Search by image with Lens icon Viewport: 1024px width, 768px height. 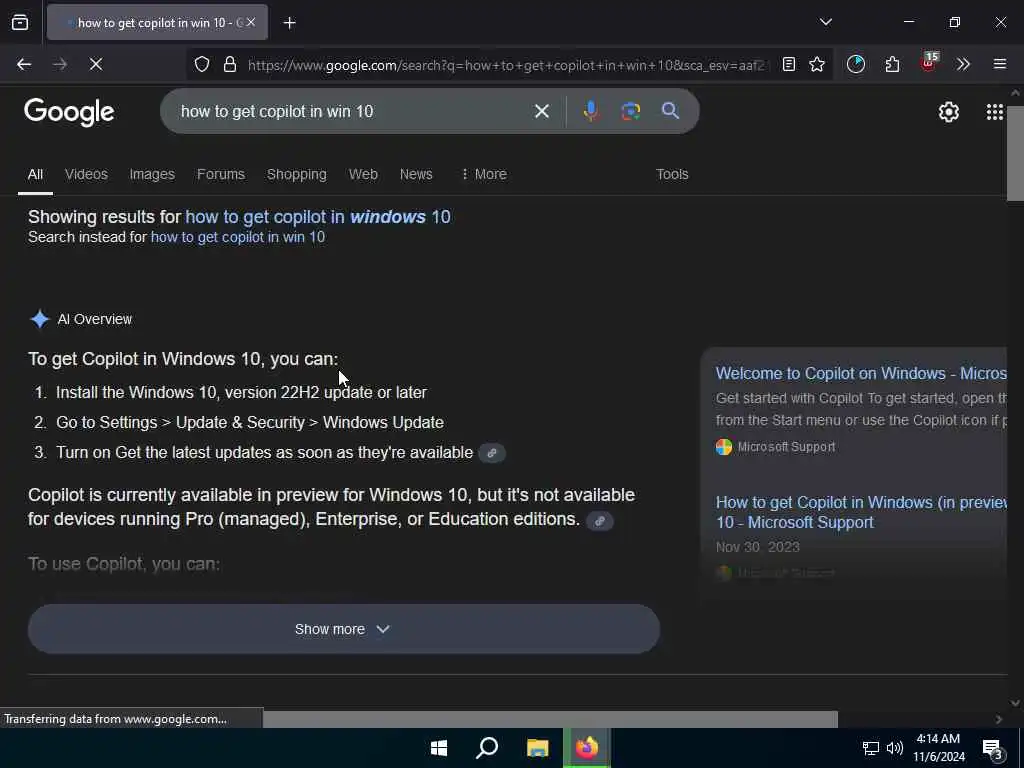(x=630, y=111)
